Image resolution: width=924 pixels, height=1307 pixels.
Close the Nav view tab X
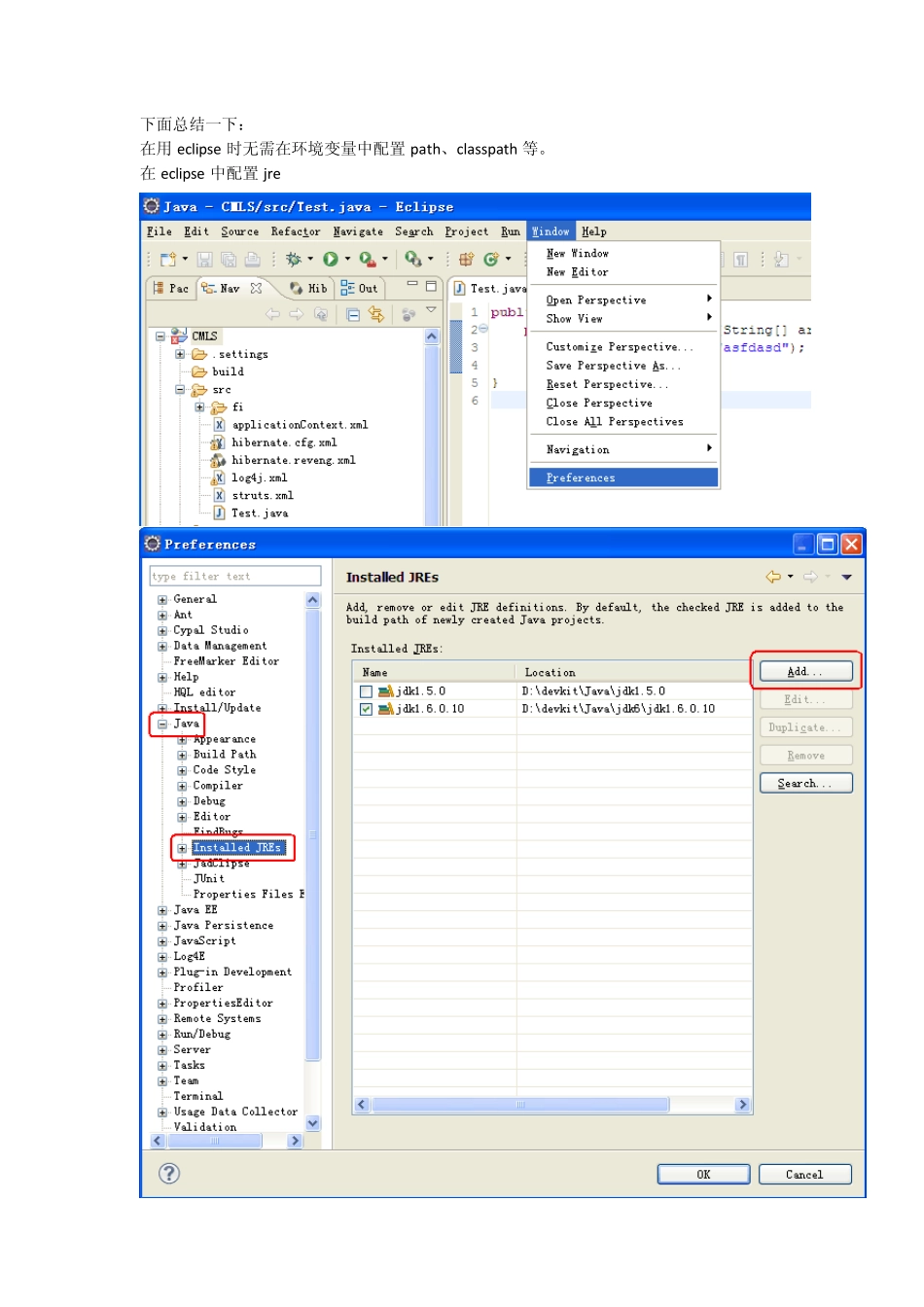[256, 288]
